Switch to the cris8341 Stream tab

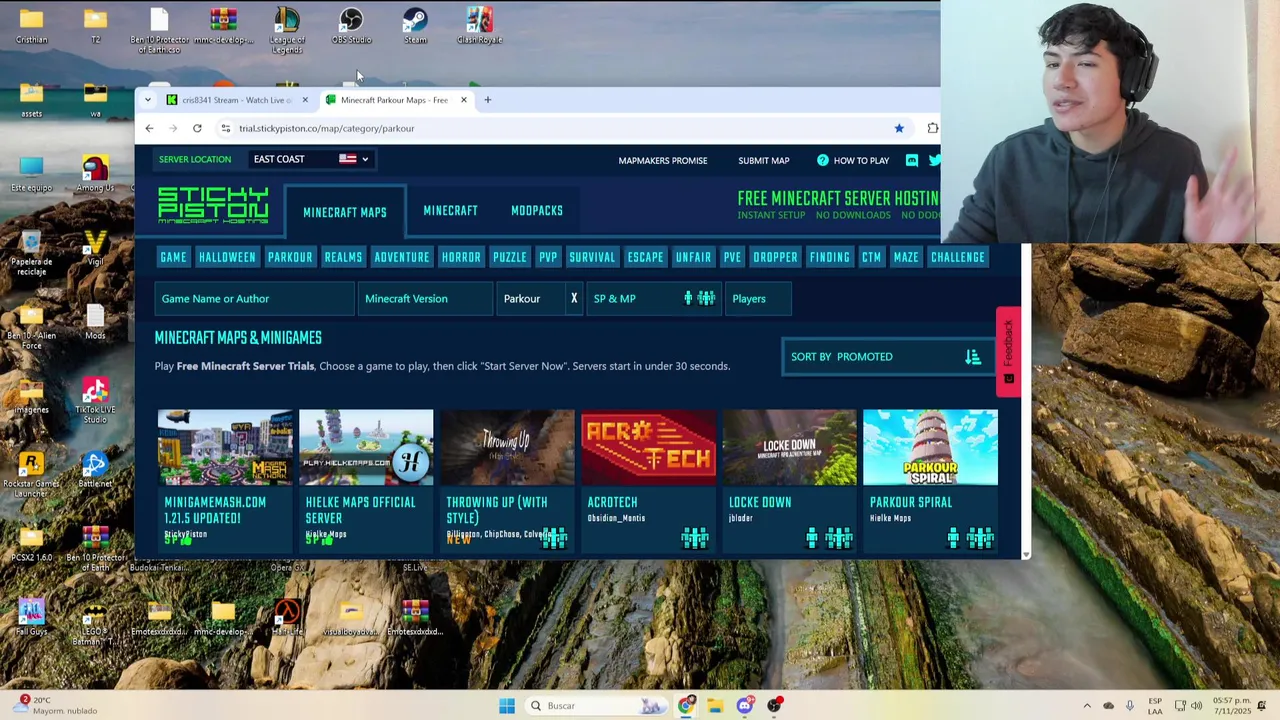point(237,100)
